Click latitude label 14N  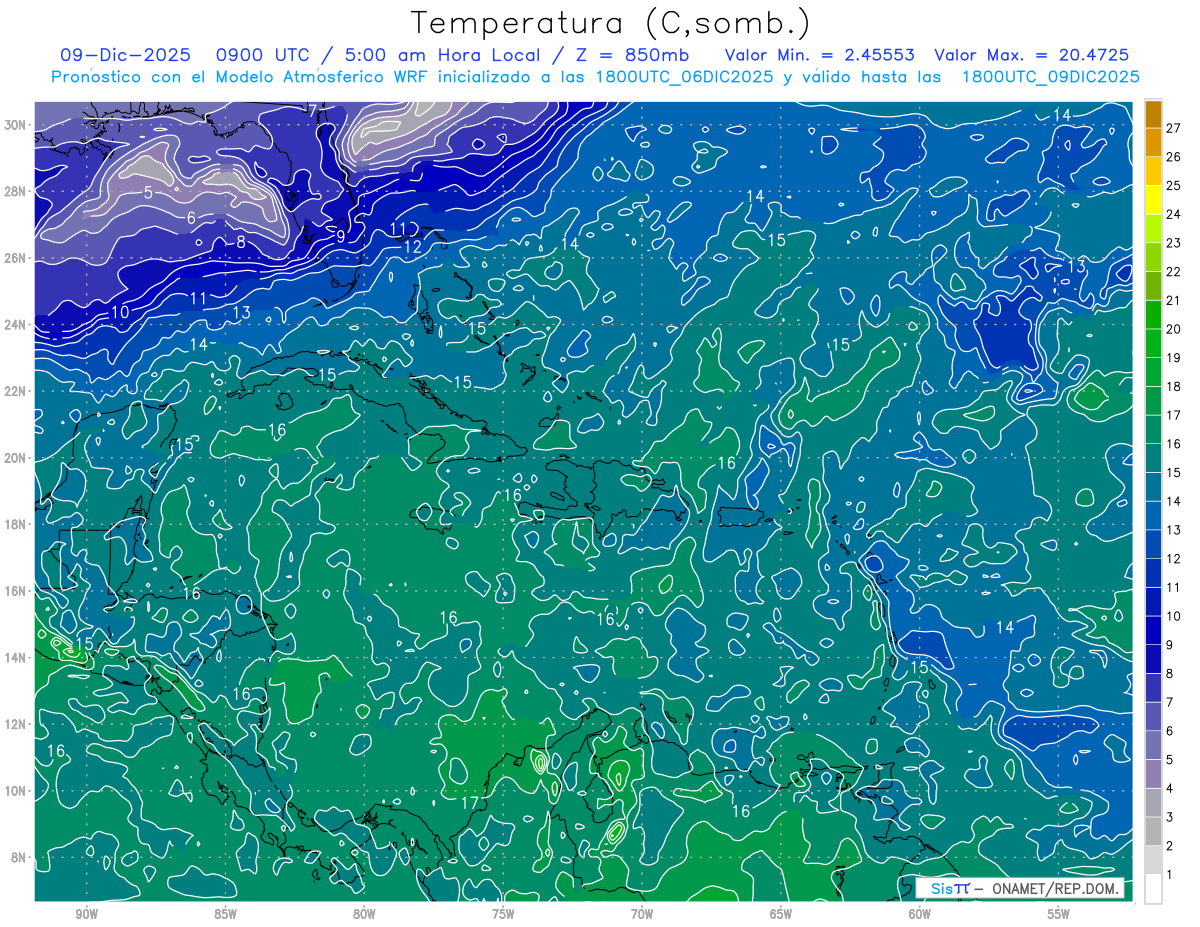click(x=17, y=658)
